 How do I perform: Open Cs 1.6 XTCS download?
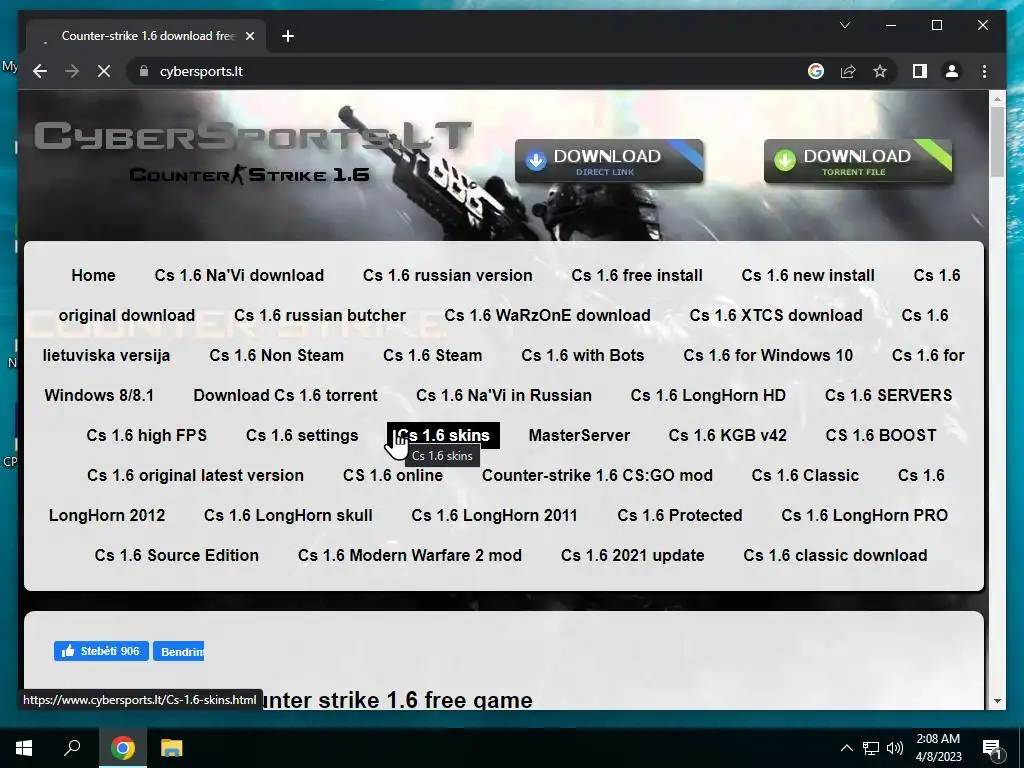(x=776, y=315)
